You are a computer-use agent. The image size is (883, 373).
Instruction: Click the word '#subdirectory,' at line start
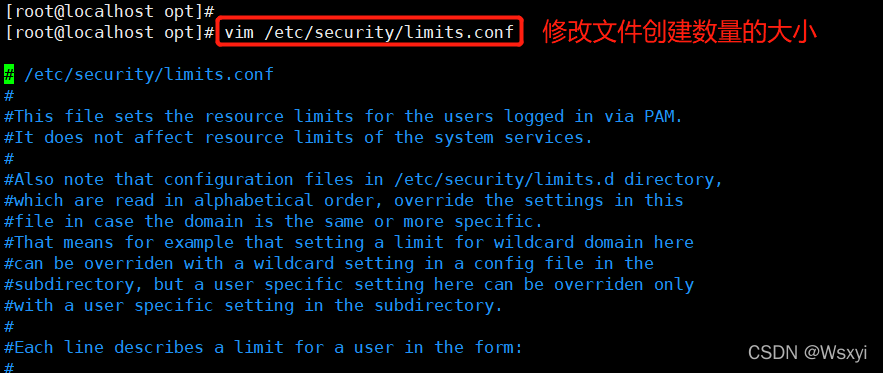(x=73, y=285)
